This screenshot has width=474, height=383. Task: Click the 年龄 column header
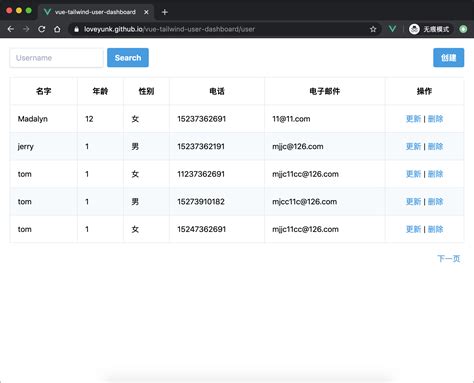coord(100,91)
